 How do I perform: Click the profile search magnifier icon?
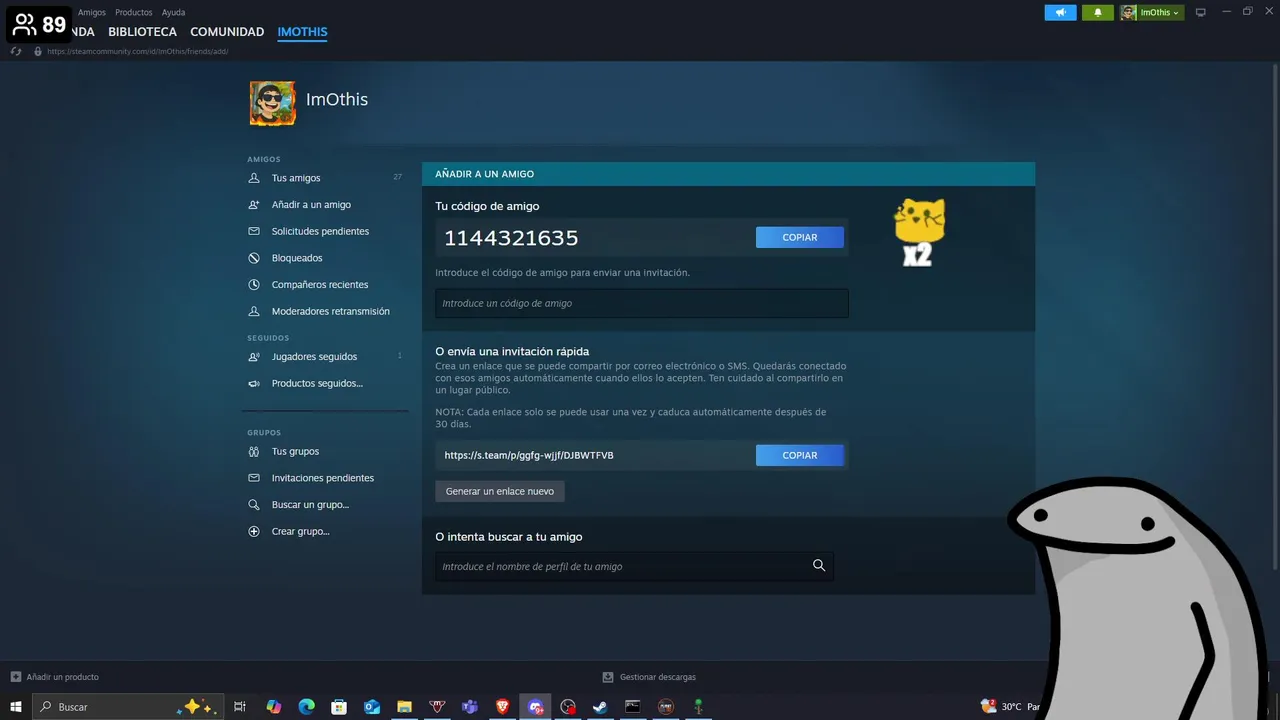(819, 566)
